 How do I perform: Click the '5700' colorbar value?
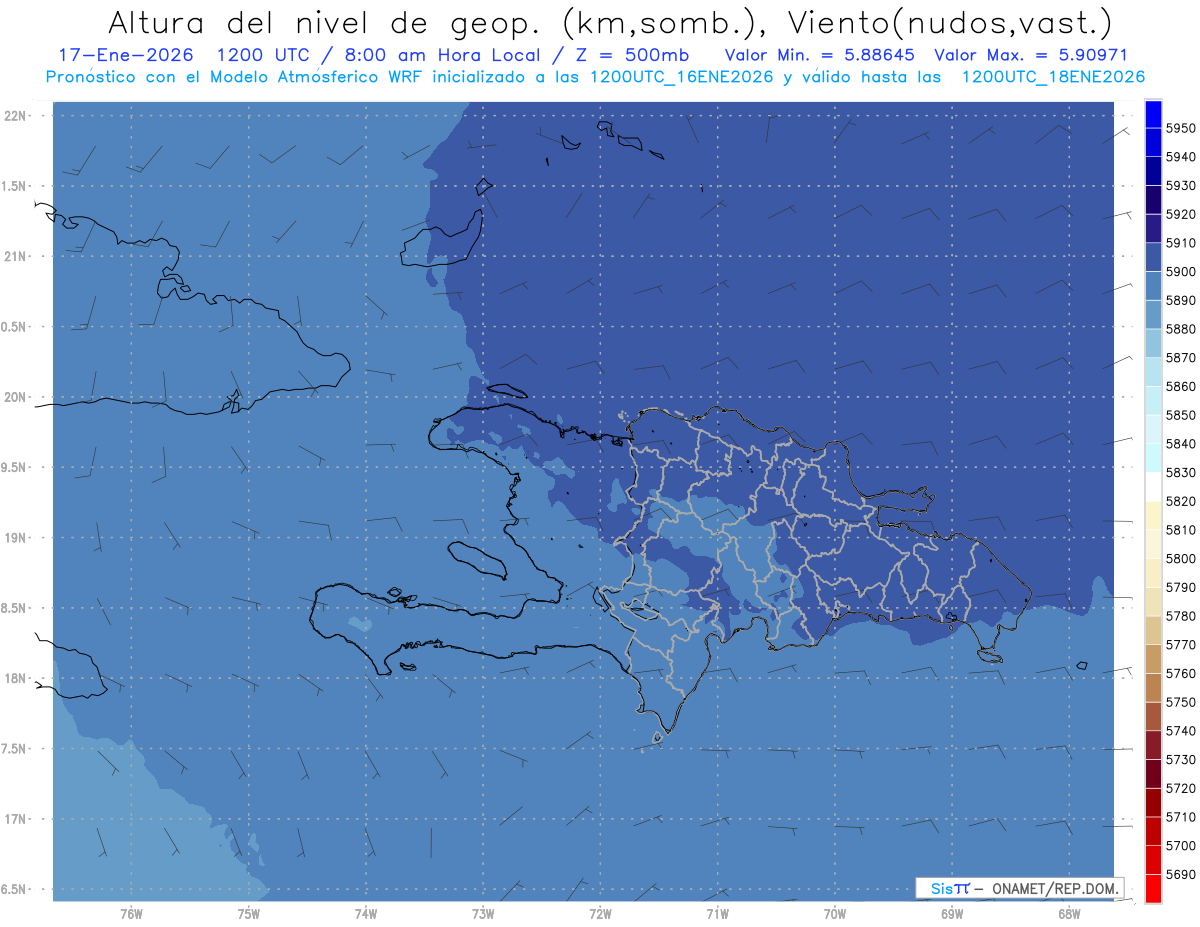tap(1180, 846)
